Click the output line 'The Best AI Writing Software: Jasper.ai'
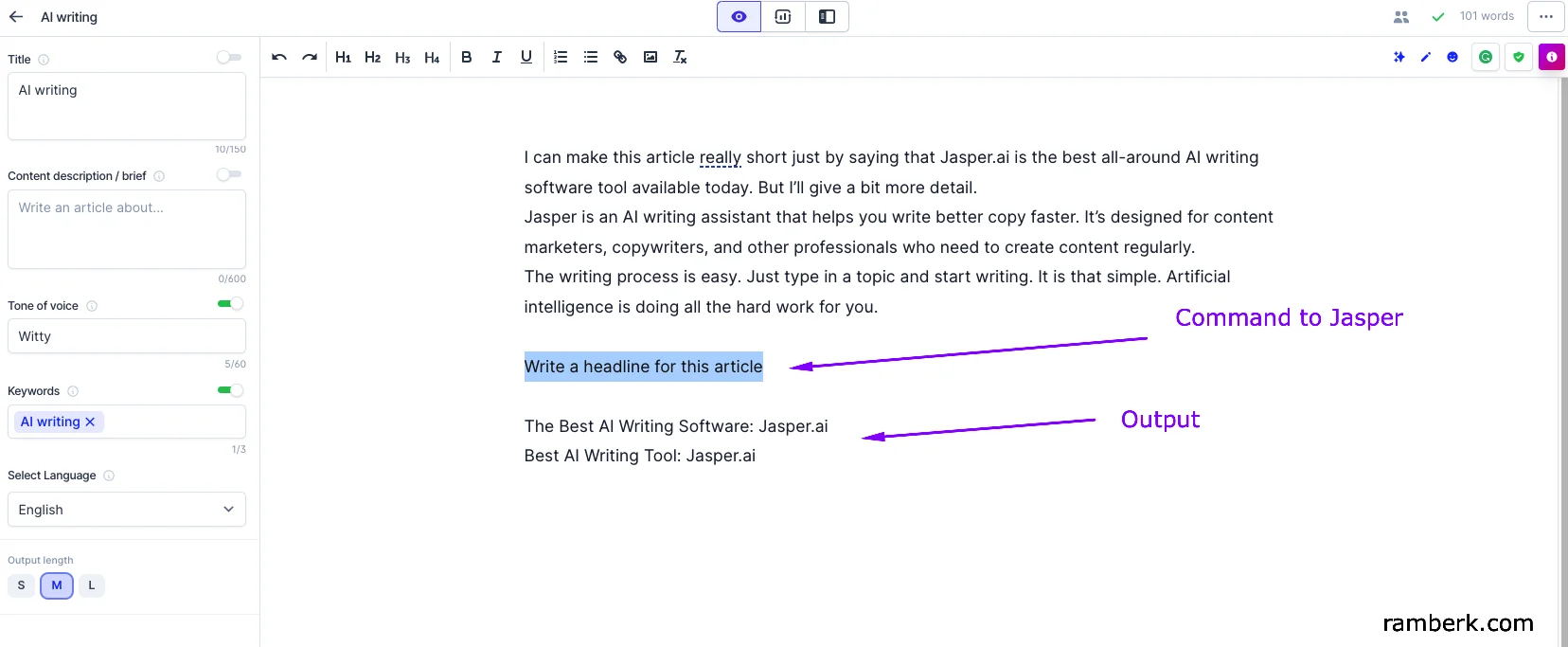This screenshot has width=1568, height=647. point(676,426)
